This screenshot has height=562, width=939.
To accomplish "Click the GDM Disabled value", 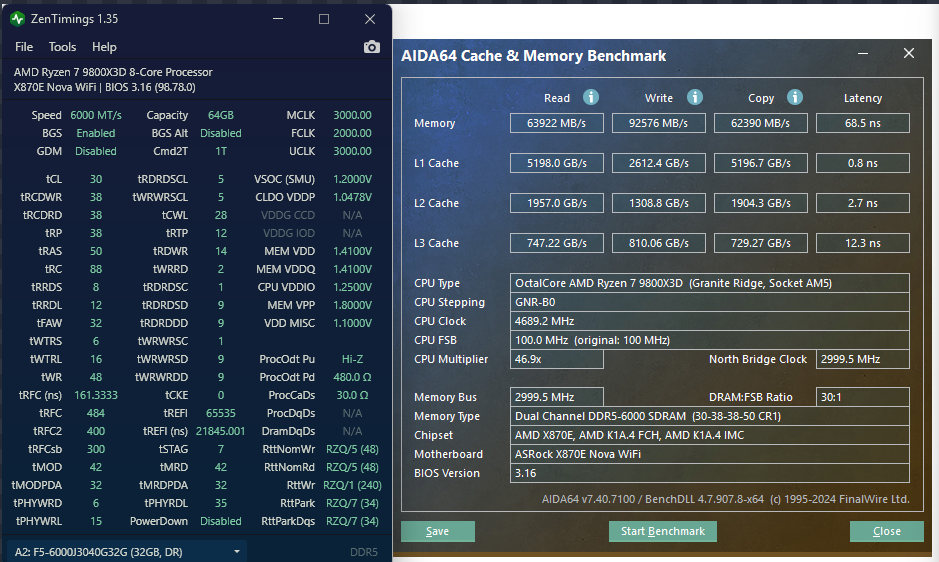I will pos(96,151).
